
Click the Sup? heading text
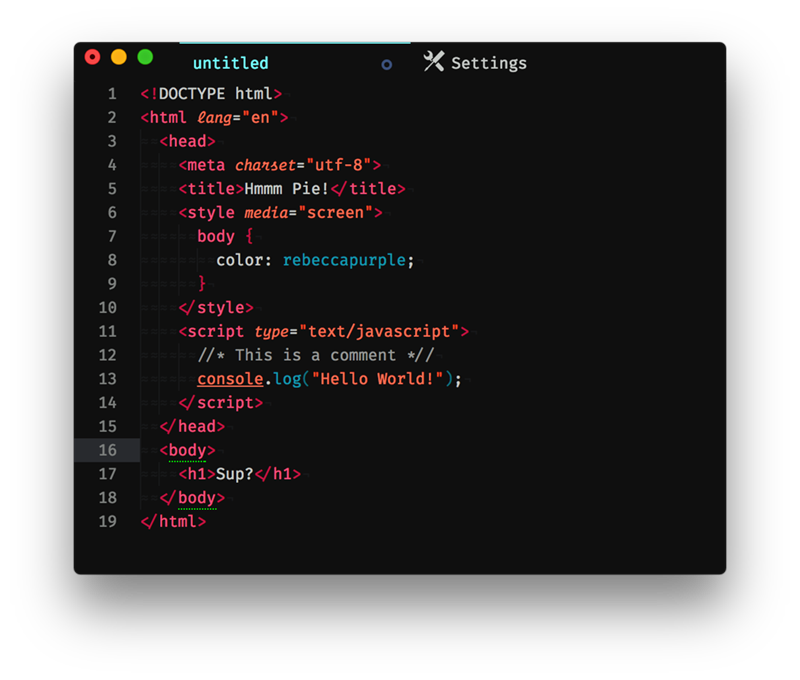(235, 474)
